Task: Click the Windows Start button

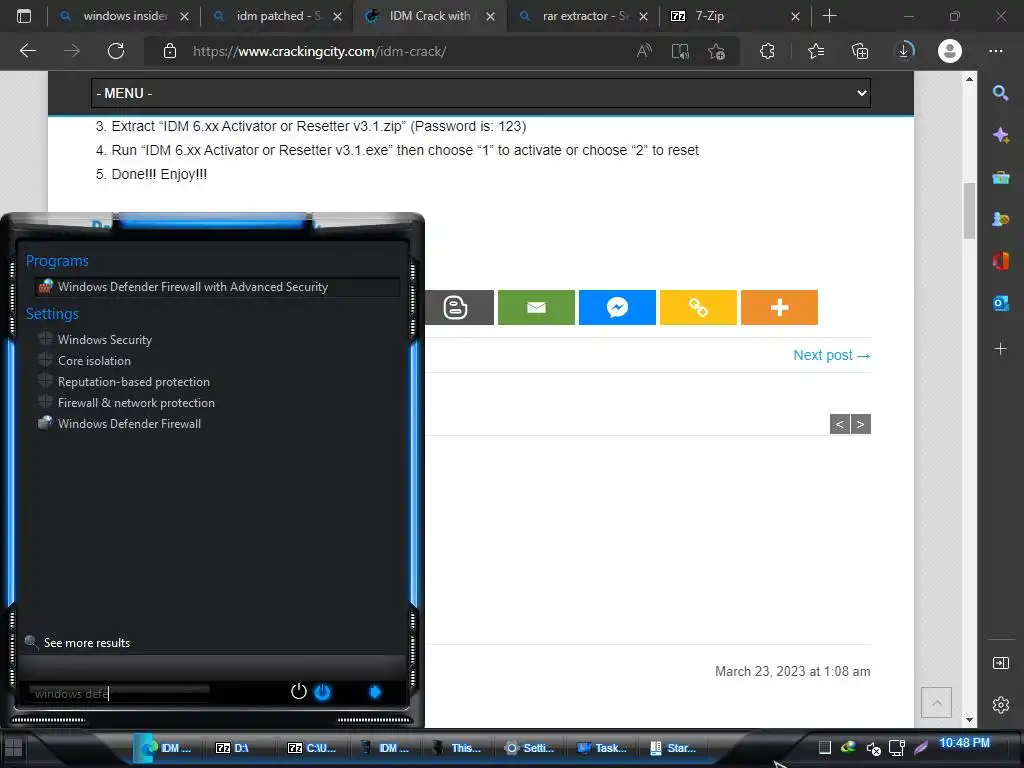Action: pyautogui.click(x=14, y=748)
